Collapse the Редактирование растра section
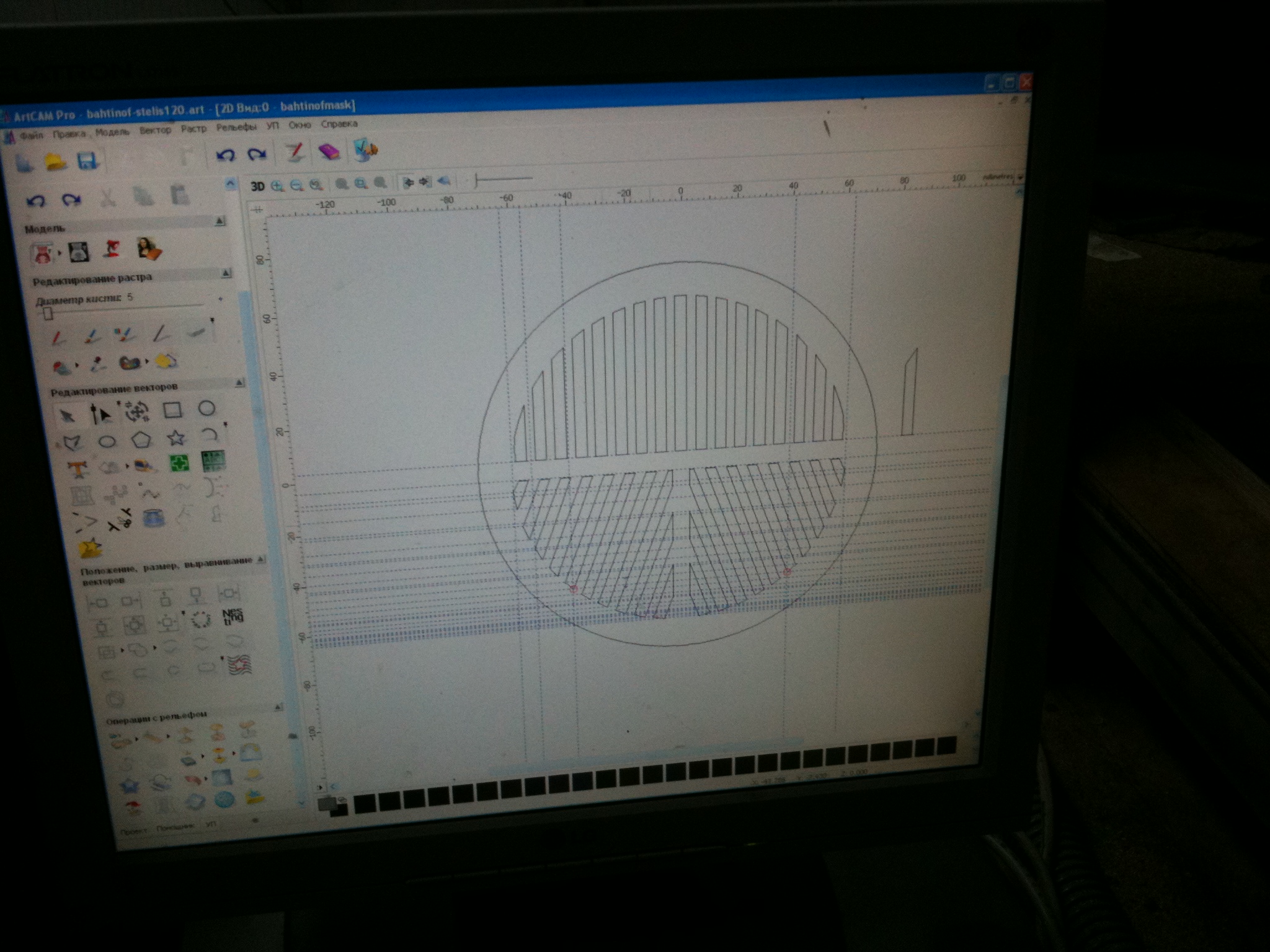Screen dimensions: 1270x952 click(226, 273)
